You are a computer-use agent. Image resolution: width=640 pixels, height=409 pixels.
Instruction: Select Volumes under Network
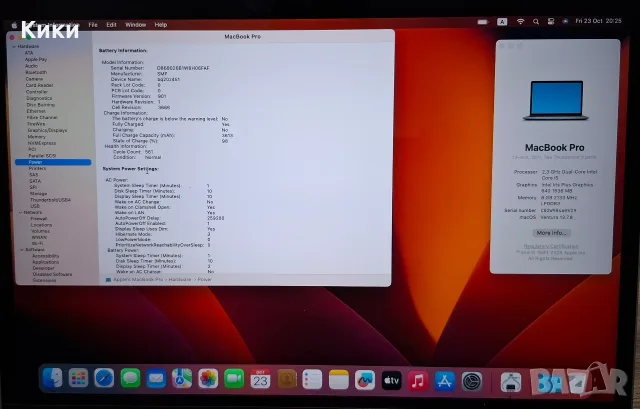(40, 231)
